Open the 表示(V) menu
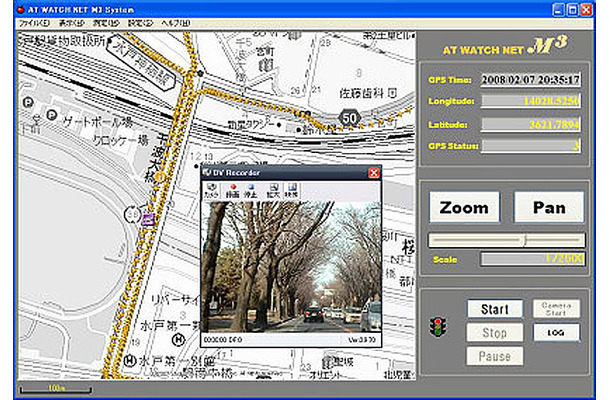 [x=71, y=24]
